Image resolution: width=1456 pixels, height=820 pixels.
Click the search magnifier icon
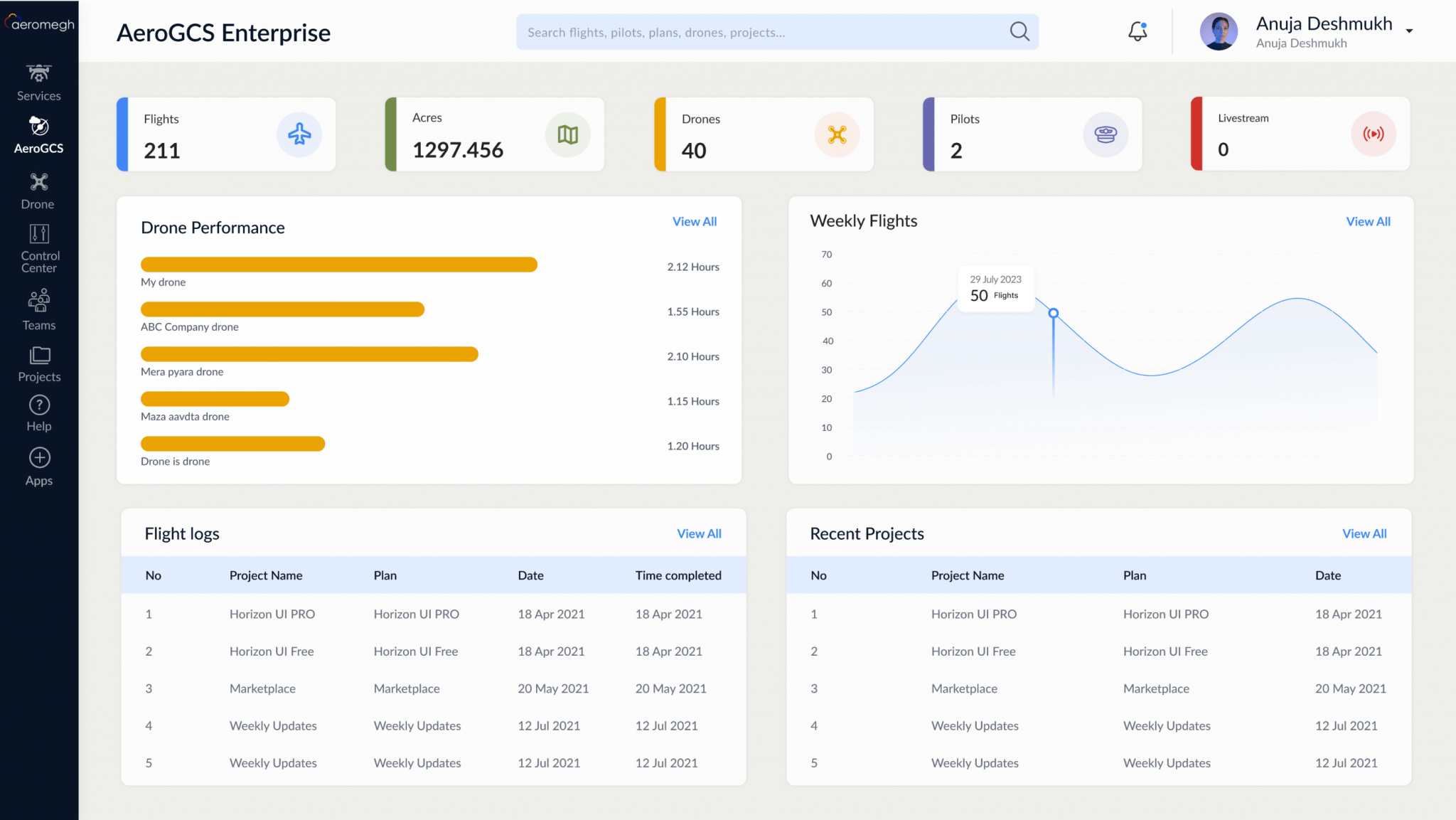[x=1019, y=31]
